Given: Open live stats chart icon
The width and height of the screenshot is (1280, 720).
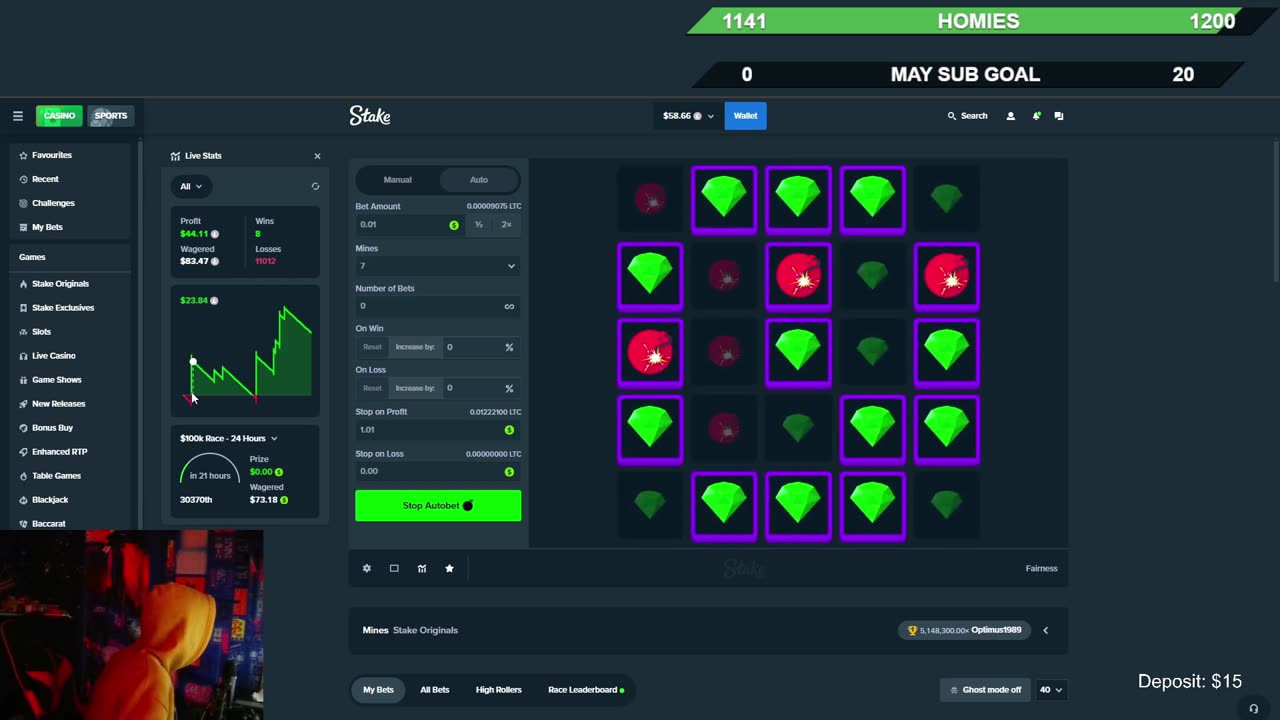Looking at the screenshot, I should coord(422,568).
